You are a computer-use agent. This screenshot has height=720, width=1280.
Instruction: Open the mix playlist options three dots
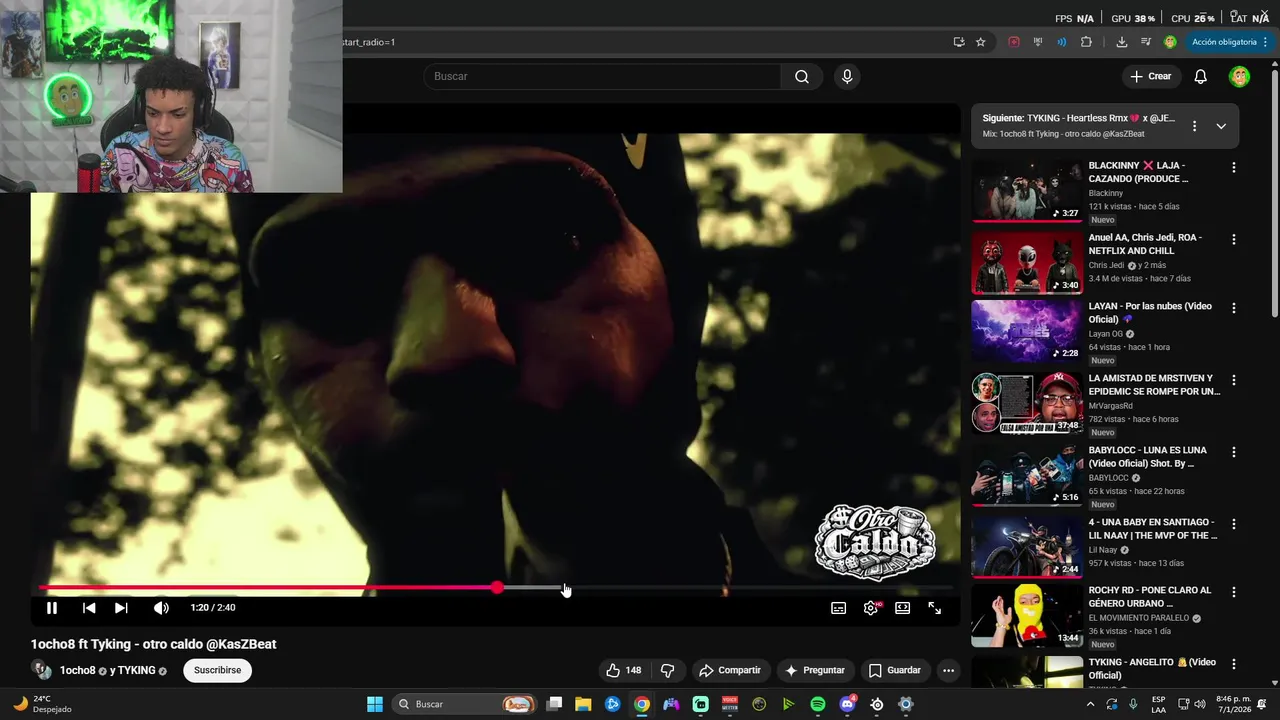[1194, 126]
